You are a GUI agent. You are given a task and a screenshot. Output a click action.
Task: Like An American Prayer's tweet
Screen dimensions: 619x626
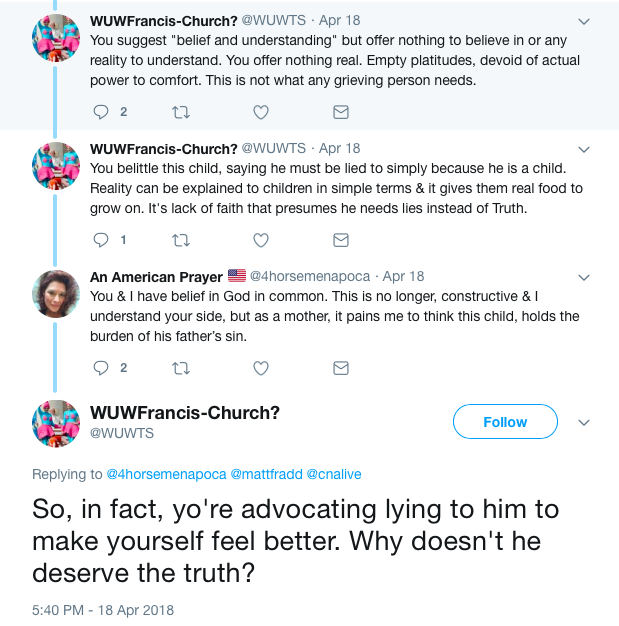tap(260, 367)
